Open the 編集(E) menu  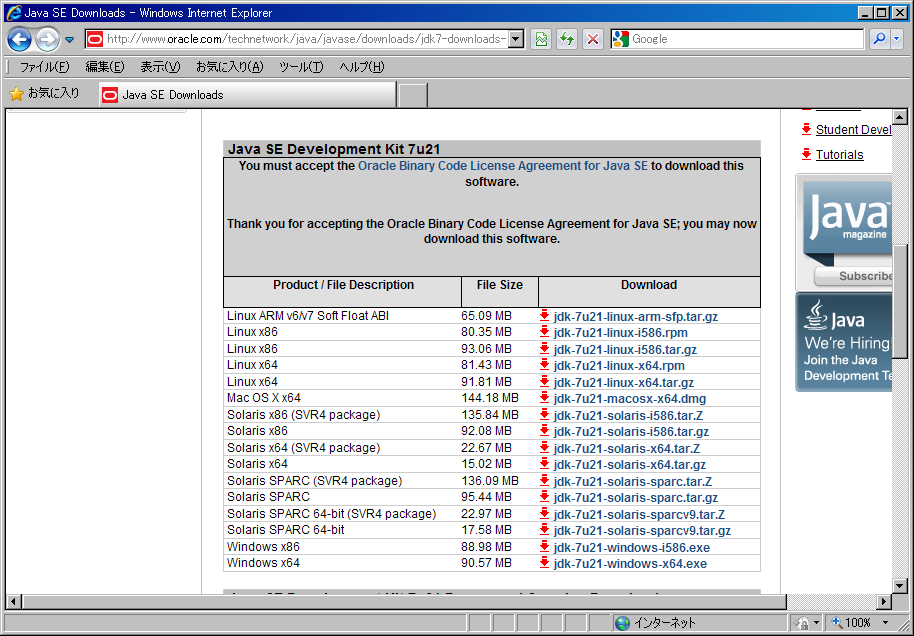105,67
